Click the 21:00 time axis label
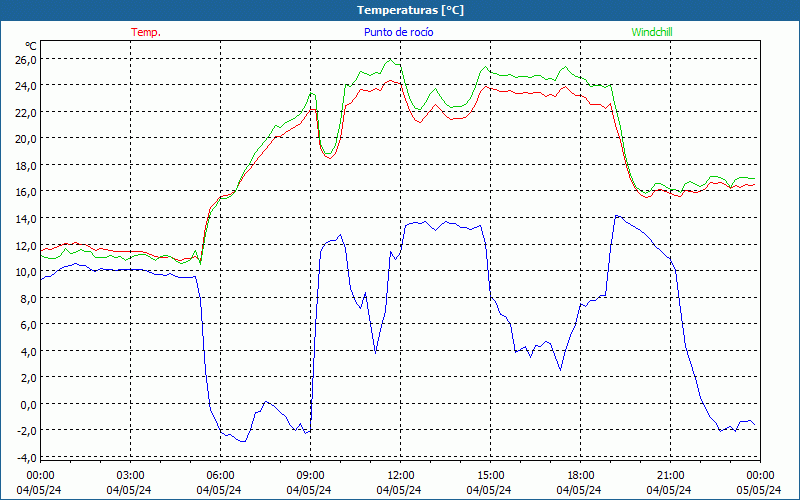The image size is (800, 500). (670, 476)
